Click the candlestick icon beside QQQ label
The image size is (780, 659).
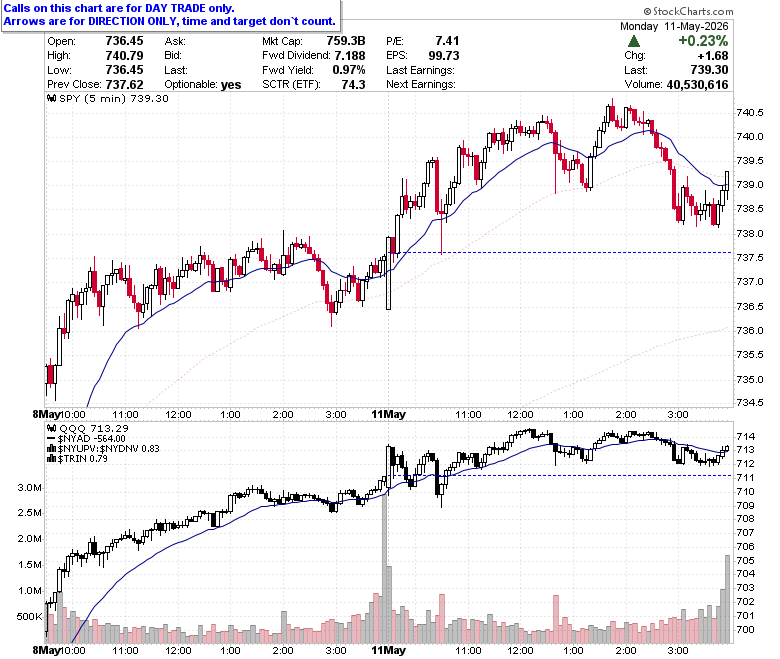tap(51, 428)
